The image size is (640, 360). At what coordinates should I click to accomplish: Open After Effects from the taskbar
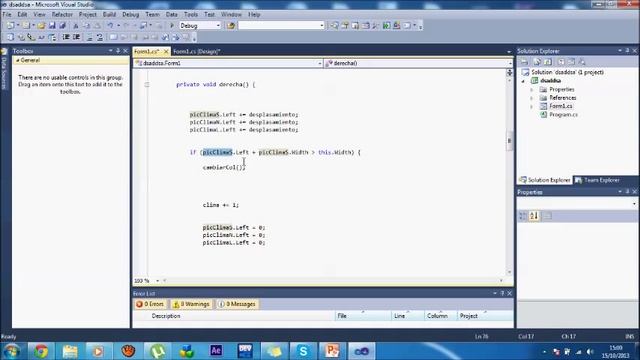click(x=216, y=351)
